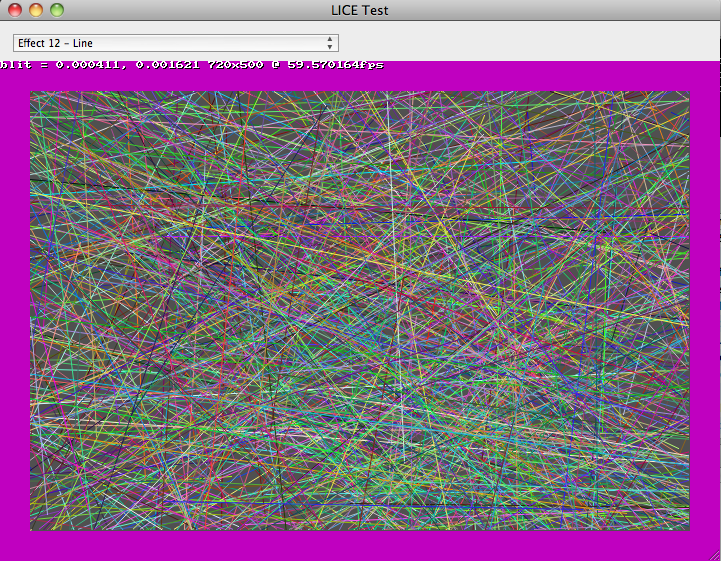Image resolution: width=721 pixels, height=561 pixels.
Task: Close the LICE Test window
Action: click(15, 10)
